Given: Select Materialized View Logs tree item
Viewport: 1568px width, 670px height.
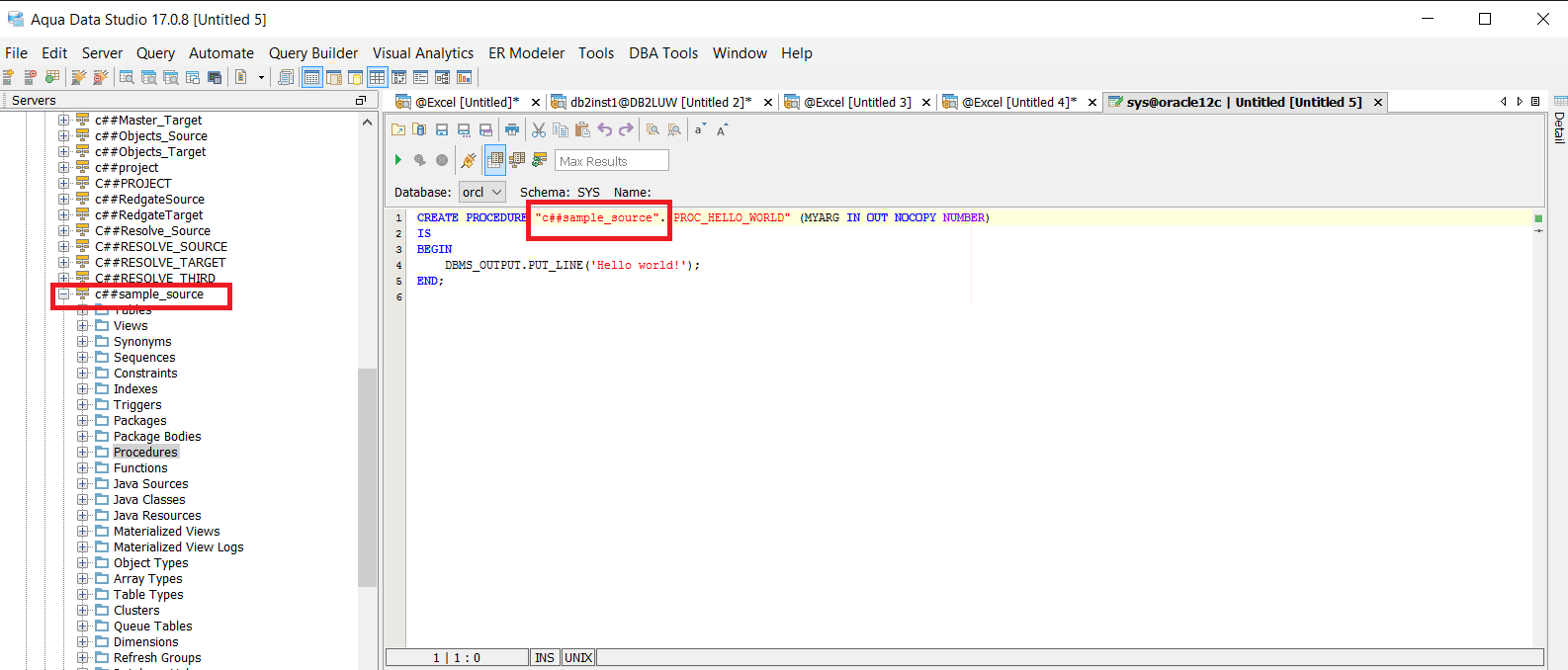Looking at the screenshot, I should tap(178, 547).
